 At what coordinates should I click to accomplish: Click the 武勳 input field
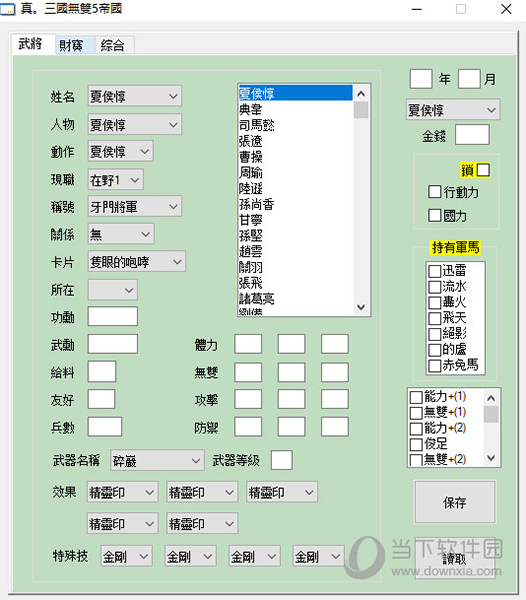click(112, 344)
